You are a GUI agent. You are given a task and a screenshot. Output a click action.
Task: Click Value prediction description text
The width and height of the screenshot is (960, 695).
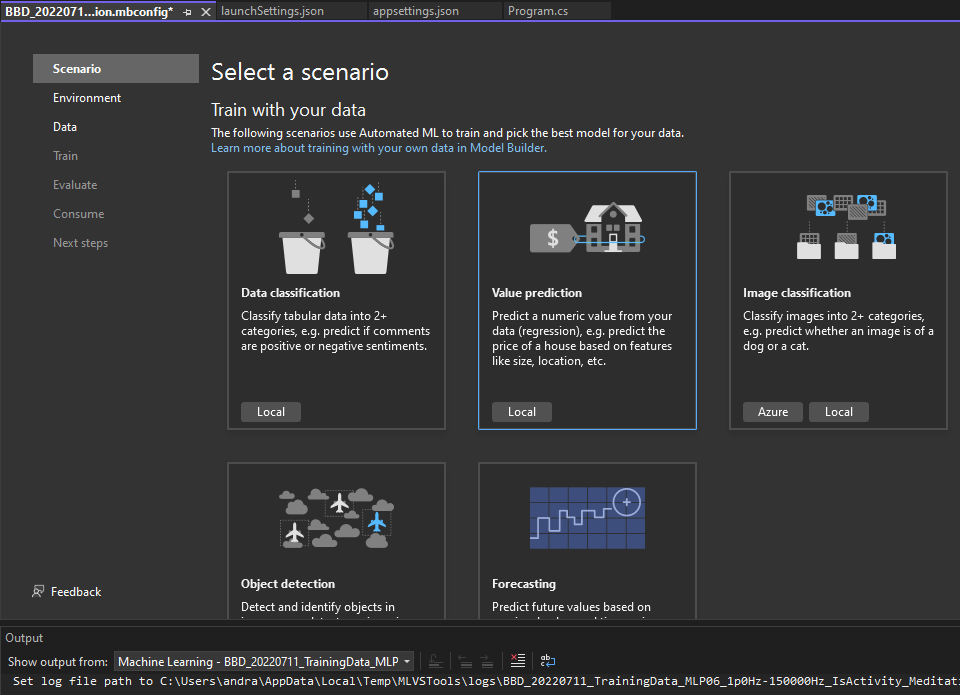582,339
